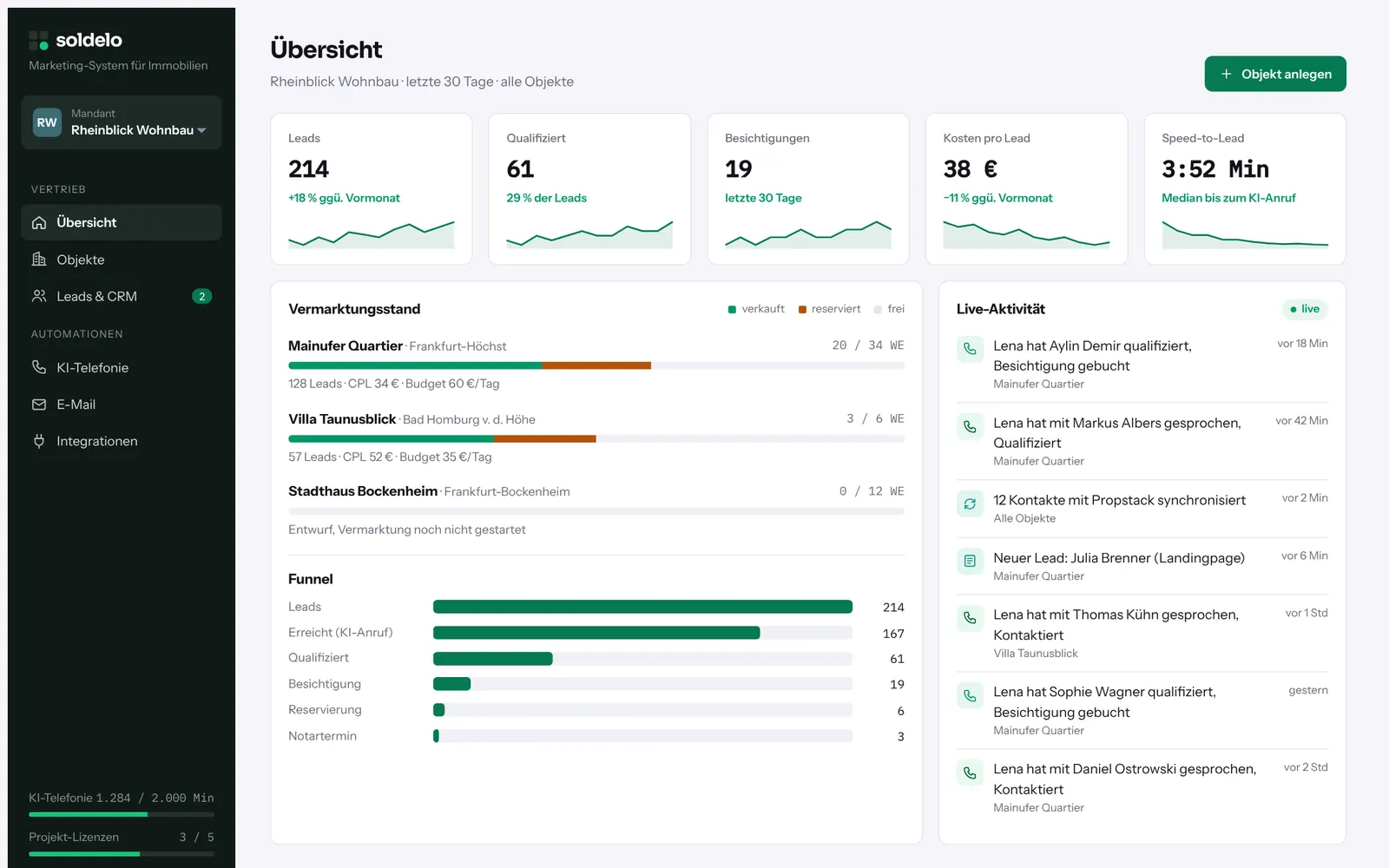1389x868 pixels.
Task: Click the Leads sparkline chart
Action: (x=372, y=234)
